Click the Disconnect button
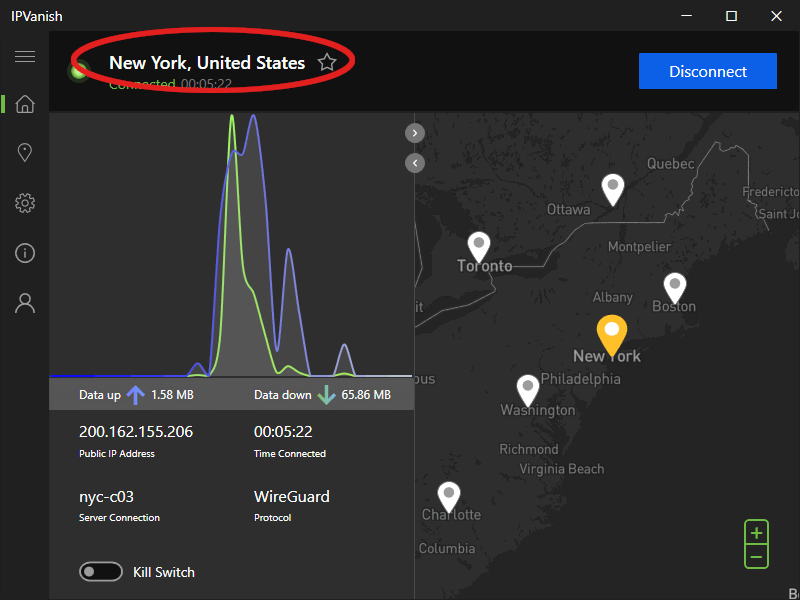 pyautogui.click(x=708, y=71)
